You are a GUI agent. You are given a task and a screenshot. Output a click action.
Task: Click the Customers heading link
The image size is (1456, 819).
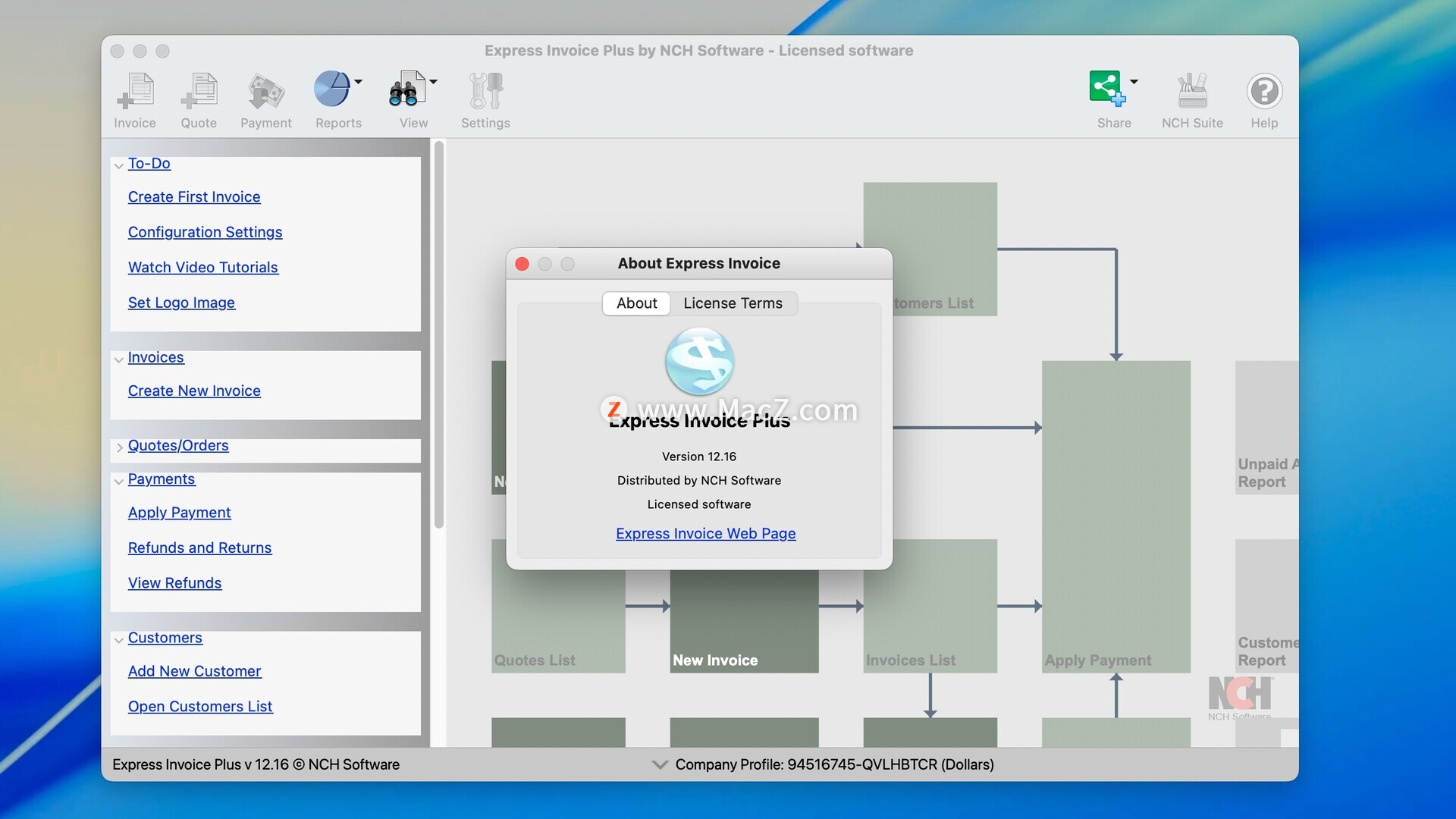[x=165, y=638]
